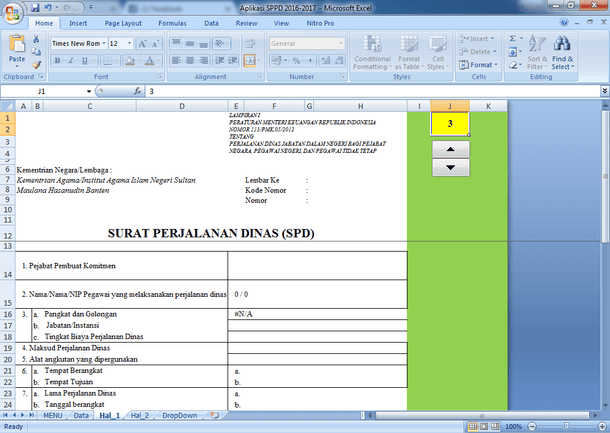Open Cell Styles gallery
This screenshot has height=433, width=610.
click(438, 53)
